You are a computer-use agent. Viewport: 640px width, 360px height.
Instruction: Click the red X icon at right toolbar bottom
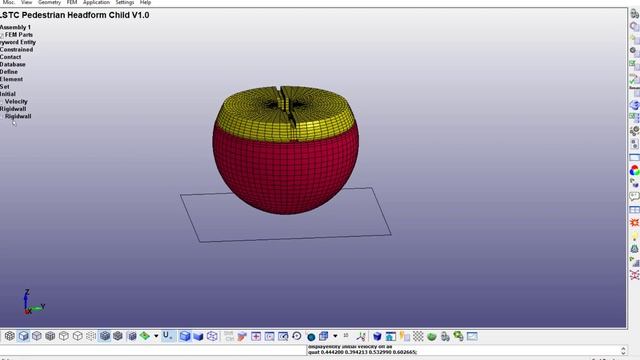point(634,275)
